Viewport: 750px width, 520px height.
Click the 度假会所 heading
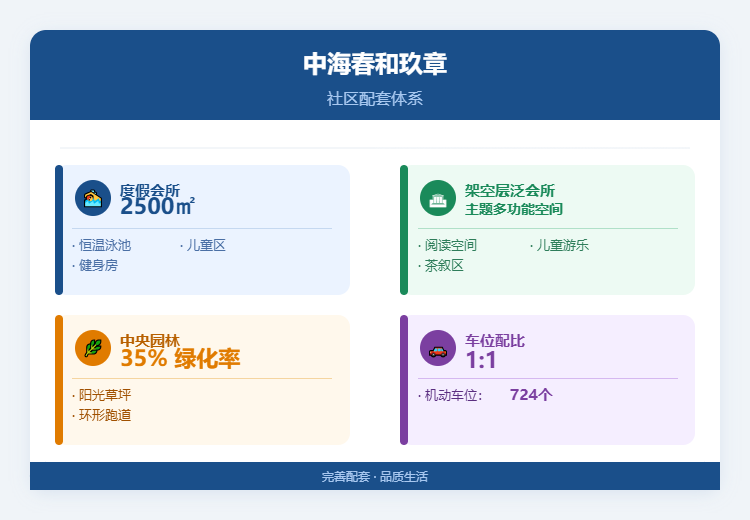(x=150, y=190)
